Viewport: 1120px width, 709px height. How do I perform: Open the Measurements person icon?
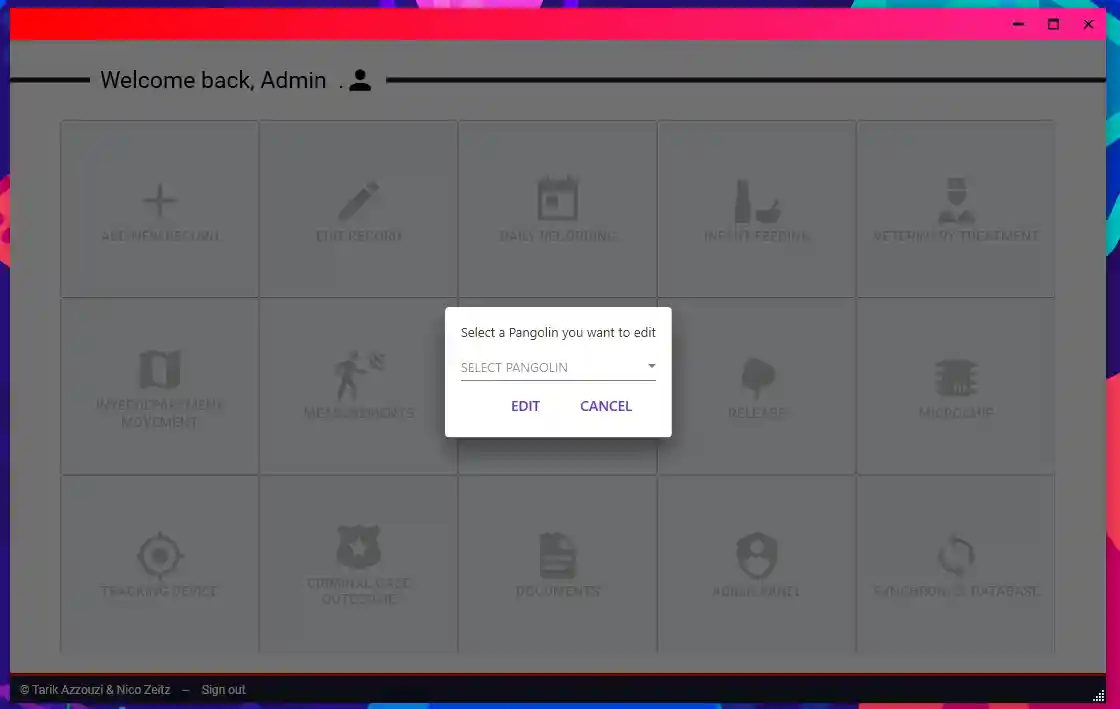click(359, 374)
